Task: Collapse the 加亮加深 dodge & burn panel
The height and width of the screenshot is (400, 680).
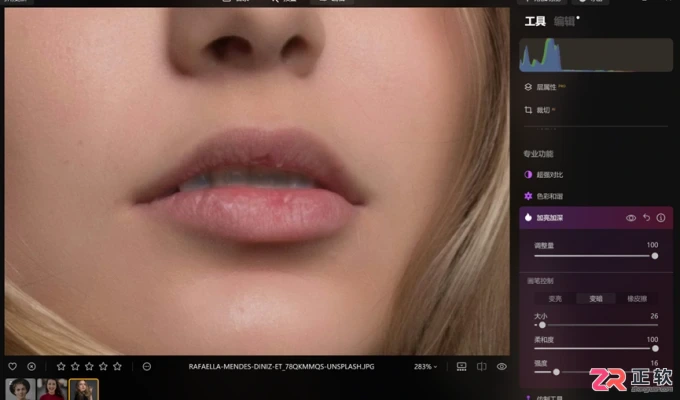Action: click(x=550, y=218)
